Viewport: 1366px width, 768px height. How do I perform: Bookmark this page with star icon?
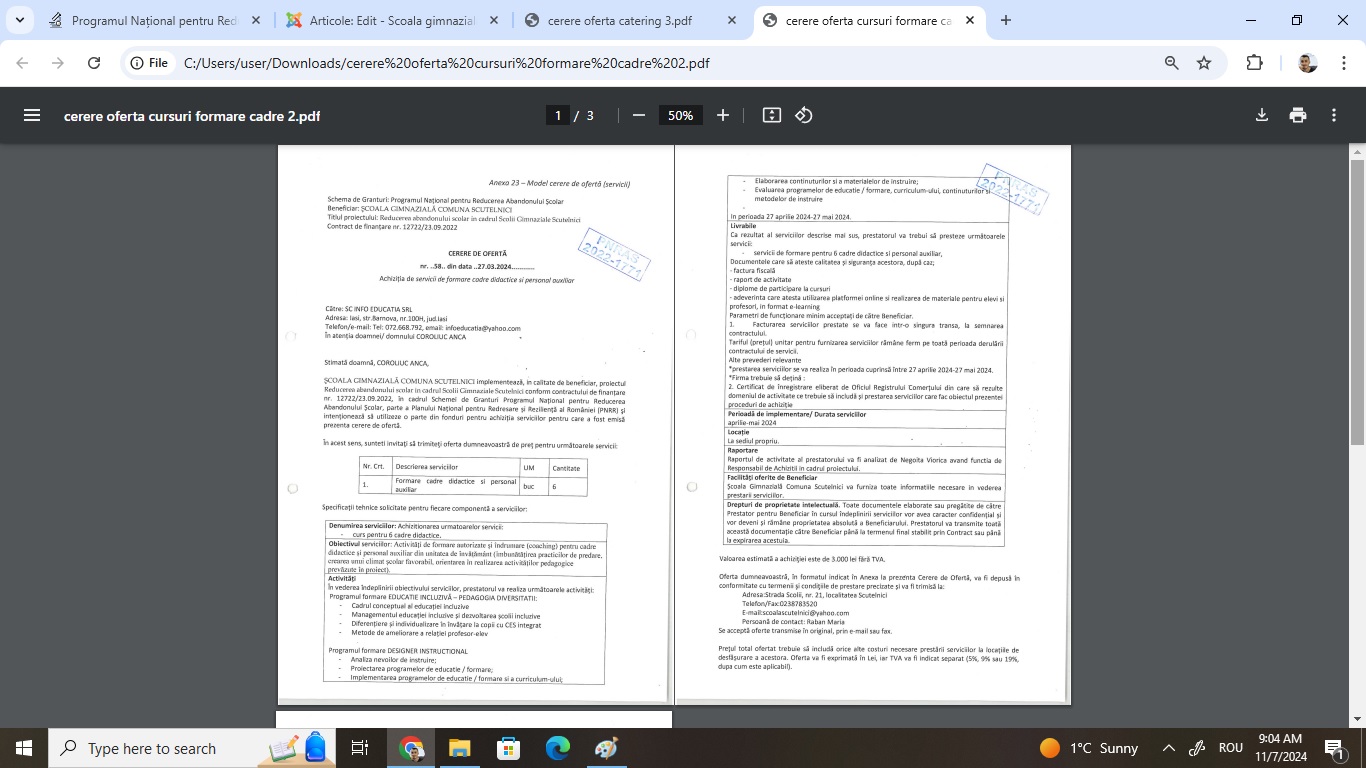(1204, 63)
